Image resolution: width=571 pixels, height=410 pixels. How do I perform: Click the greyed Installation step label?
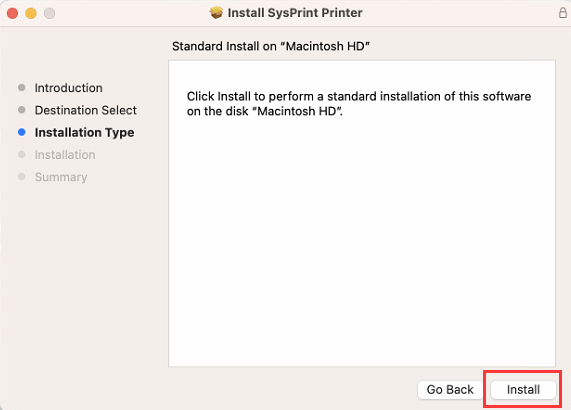(x=65, y=155)
